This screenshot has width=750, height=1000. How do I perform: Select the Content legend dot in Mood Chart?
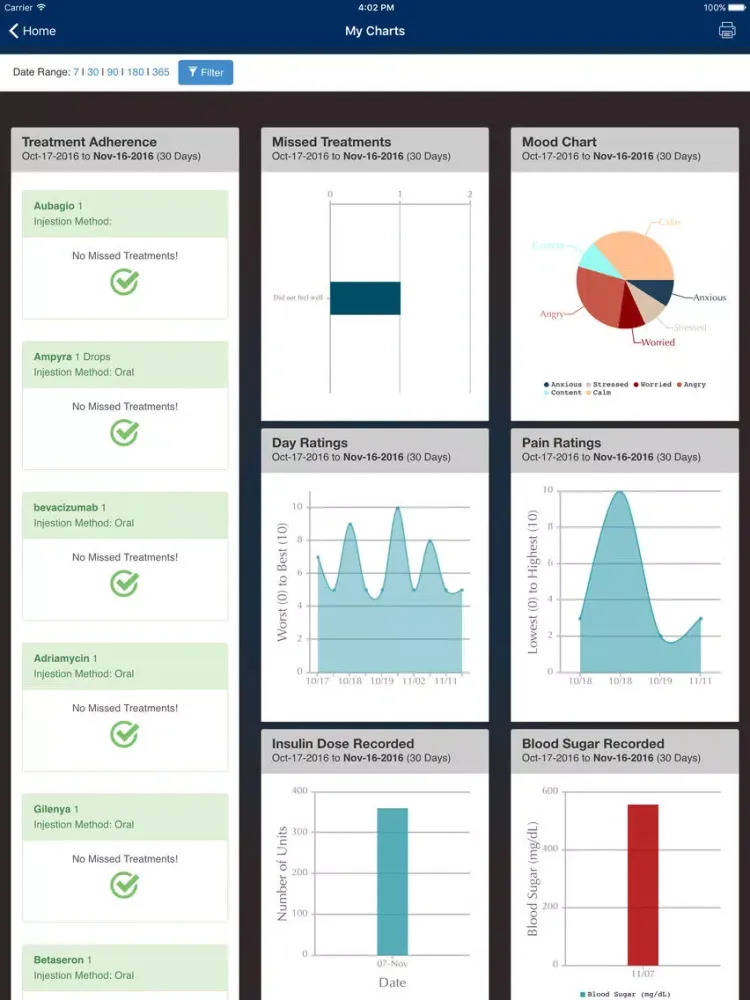tap(547, 393)
